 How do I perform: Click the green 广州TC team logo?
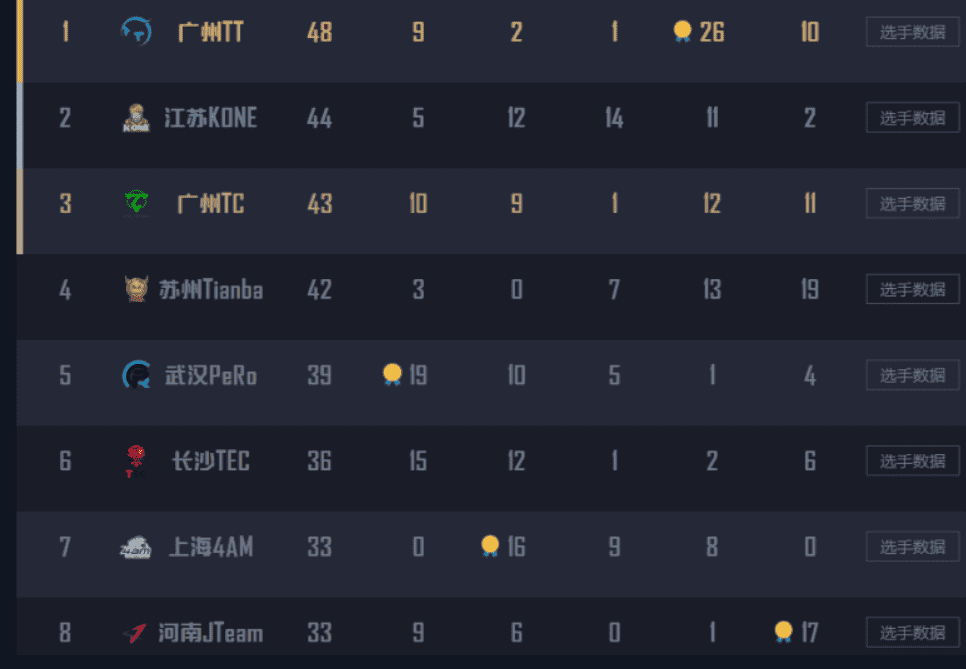136,203
